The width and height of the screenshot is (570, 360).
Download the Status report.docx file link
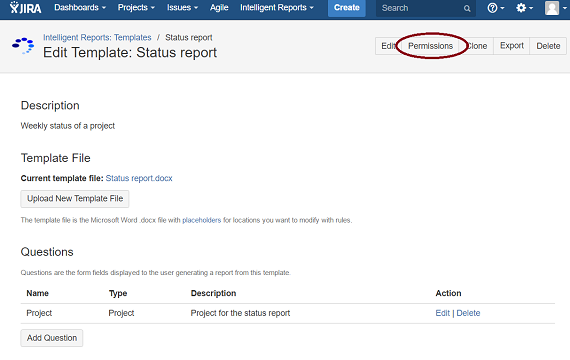[x=139, y=178]
